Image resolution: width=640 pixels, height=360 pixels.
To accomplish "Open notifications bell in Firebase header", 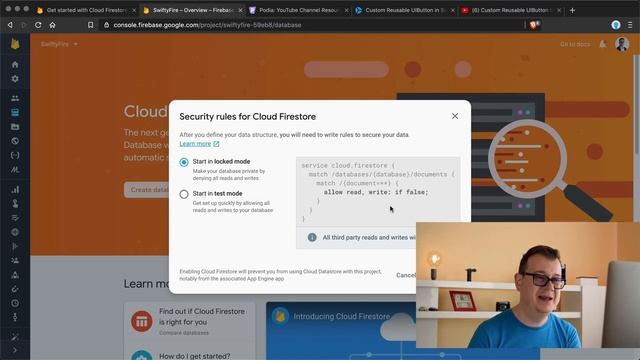I will tap(602, 44).
